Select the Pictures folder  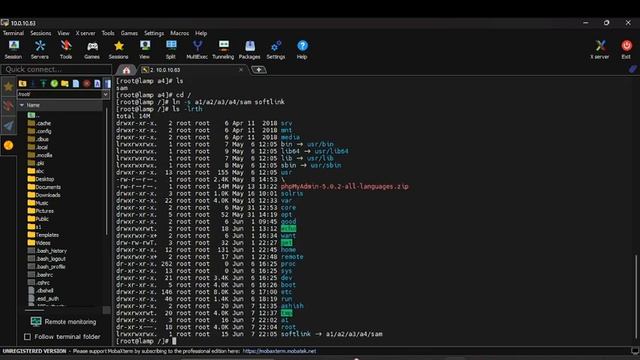(40, 211)
